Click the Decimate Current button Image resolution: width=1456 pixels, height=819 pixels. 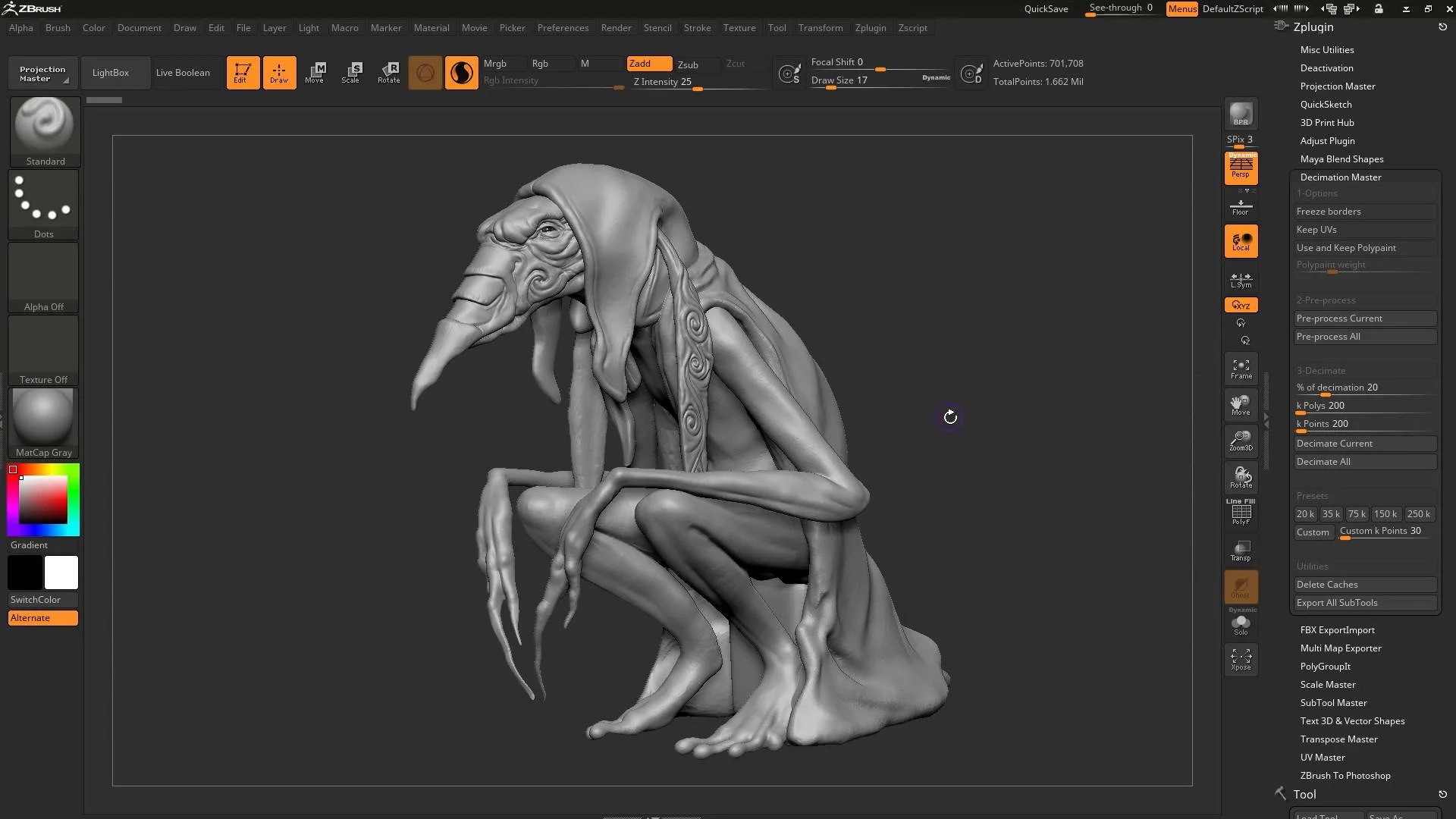tap(1365, 444)
